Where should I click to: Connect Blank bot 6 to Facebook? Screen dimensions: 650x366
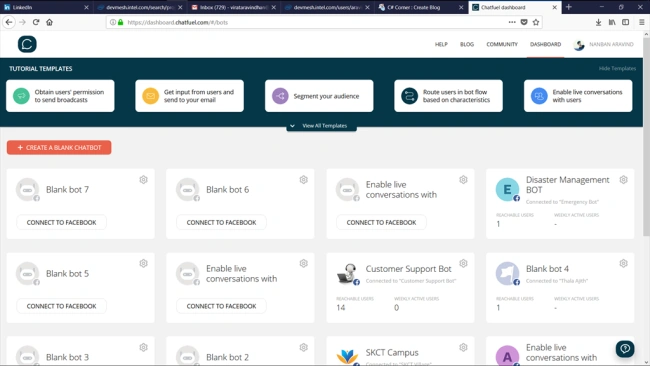point(221,223)
